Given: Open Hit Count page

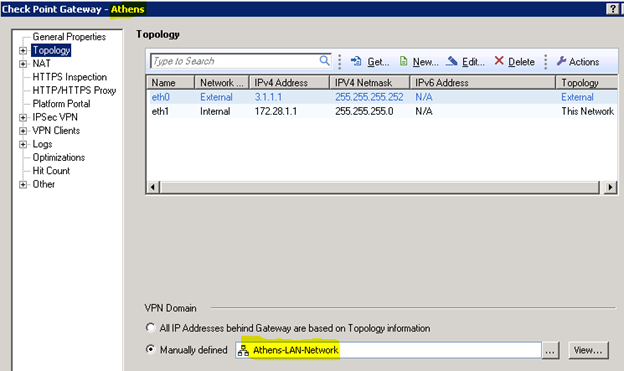Looking at the screenshot, I should (x=51, y=170).
